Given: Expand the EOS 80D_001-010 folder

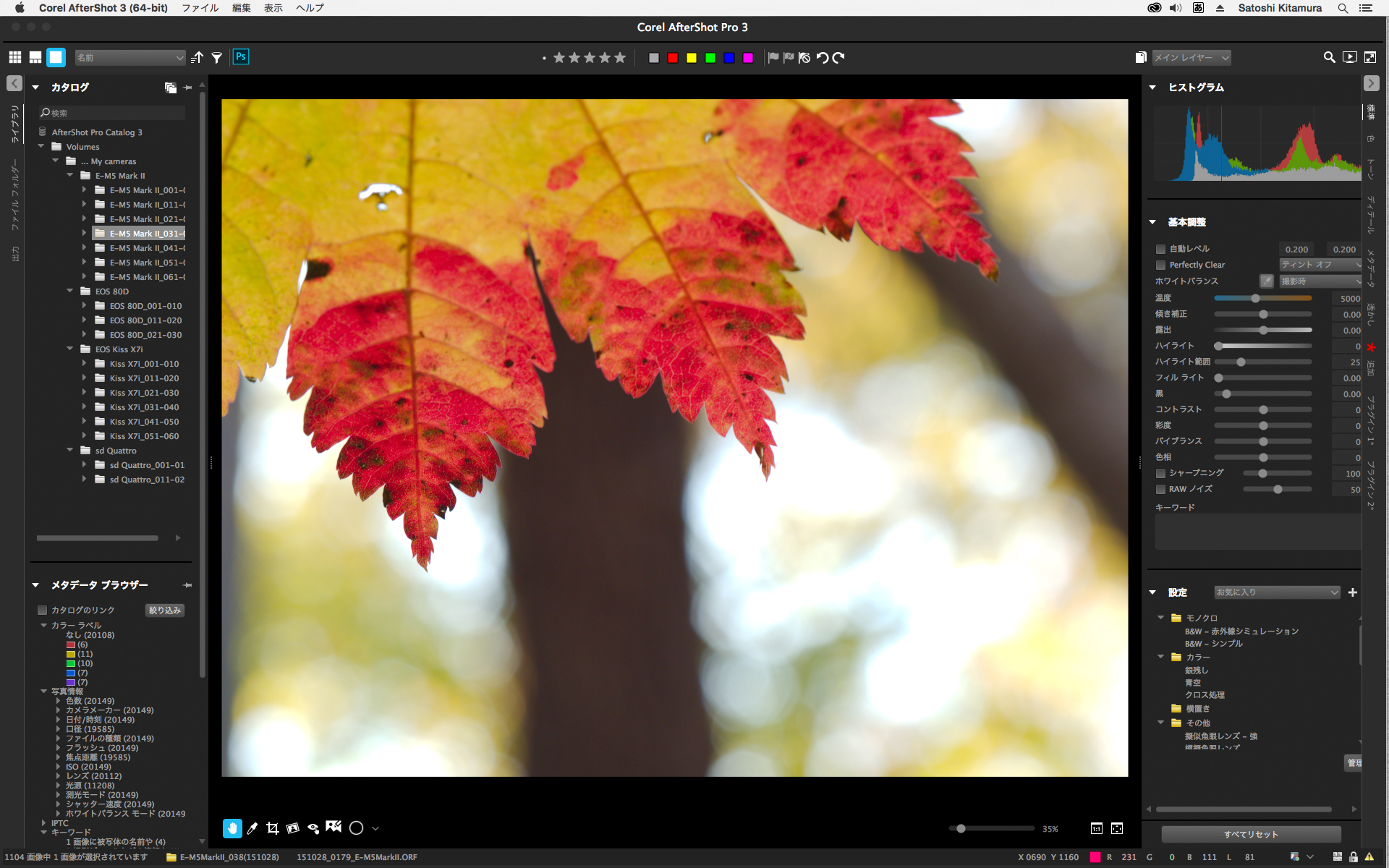Looking at the screenshot, I should point(85,306).
